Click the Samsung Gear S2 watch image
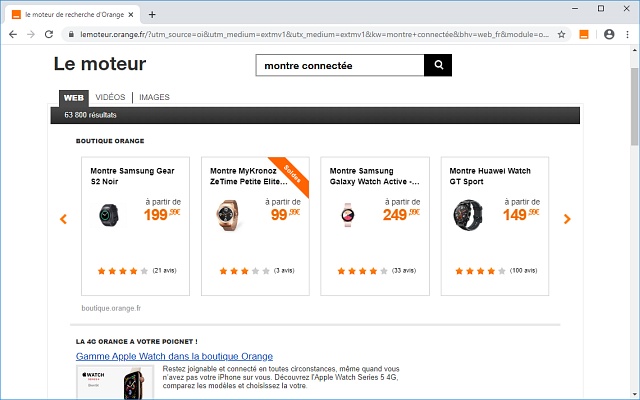This screenshot has height=400, width=640. point(109,215)
